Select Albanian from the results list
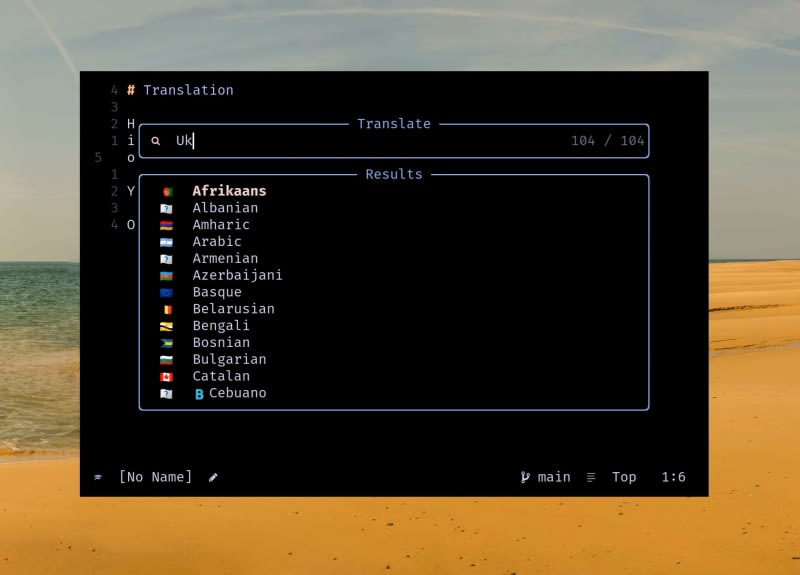This screenshot has height=575, width=800. click(x=225, y=208)
